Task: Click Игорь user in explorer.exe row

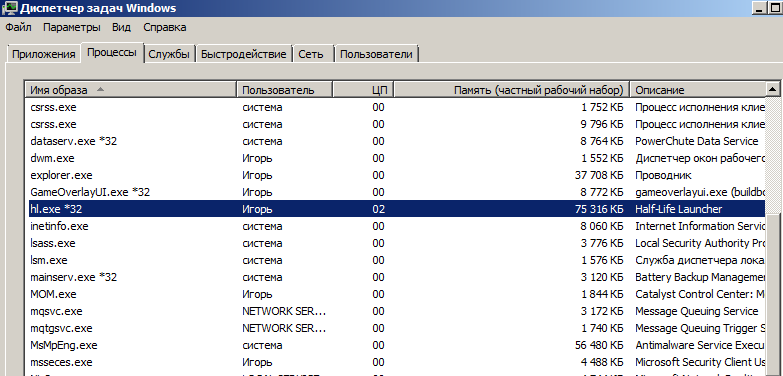Action: coord(257,175)
